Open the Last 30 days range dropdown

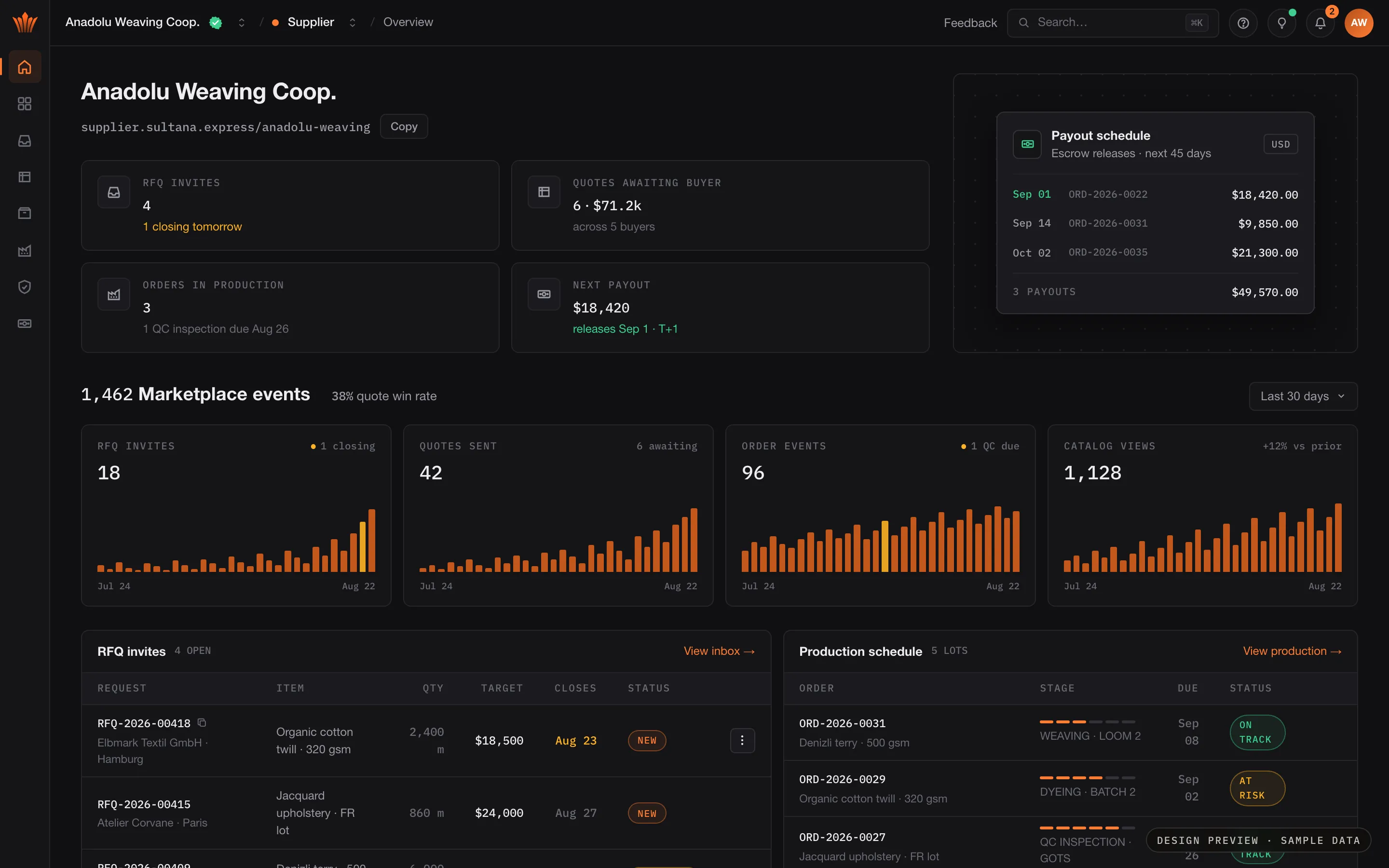[x=1303, y=396]
